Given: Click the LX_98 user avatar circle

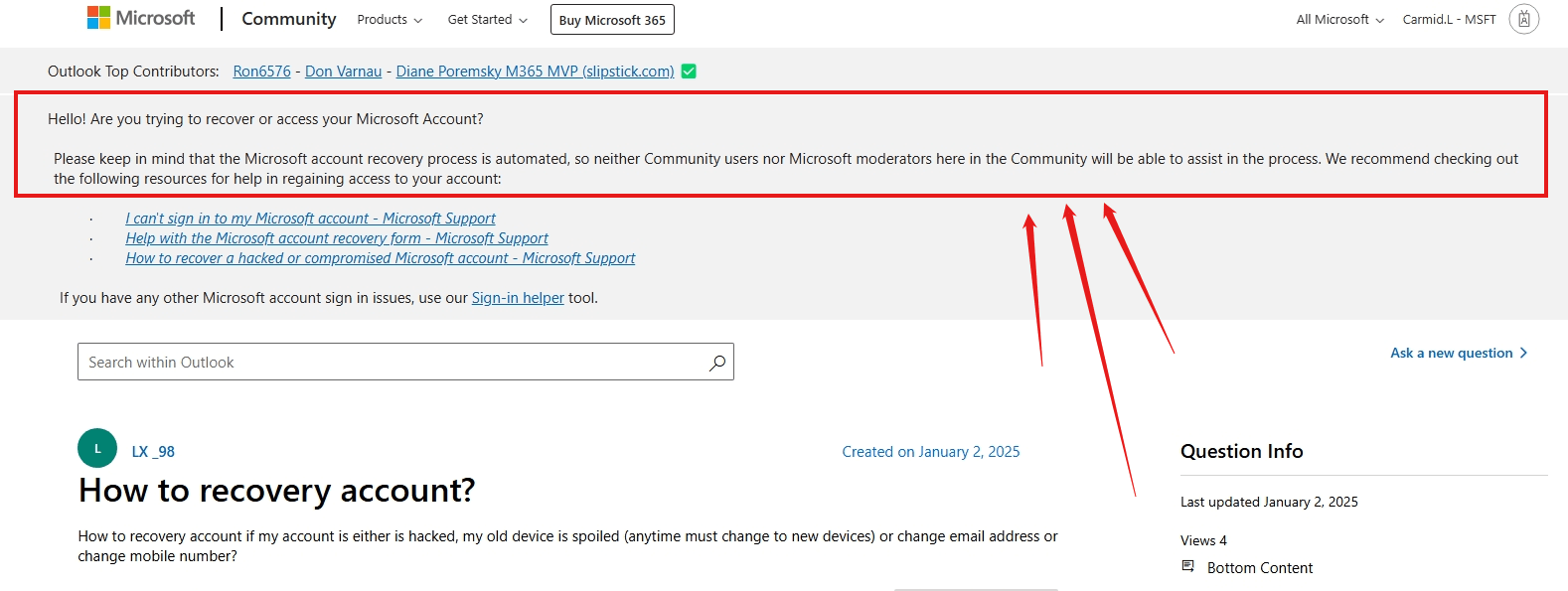Looking at the screenshot, I should point(97,448).
